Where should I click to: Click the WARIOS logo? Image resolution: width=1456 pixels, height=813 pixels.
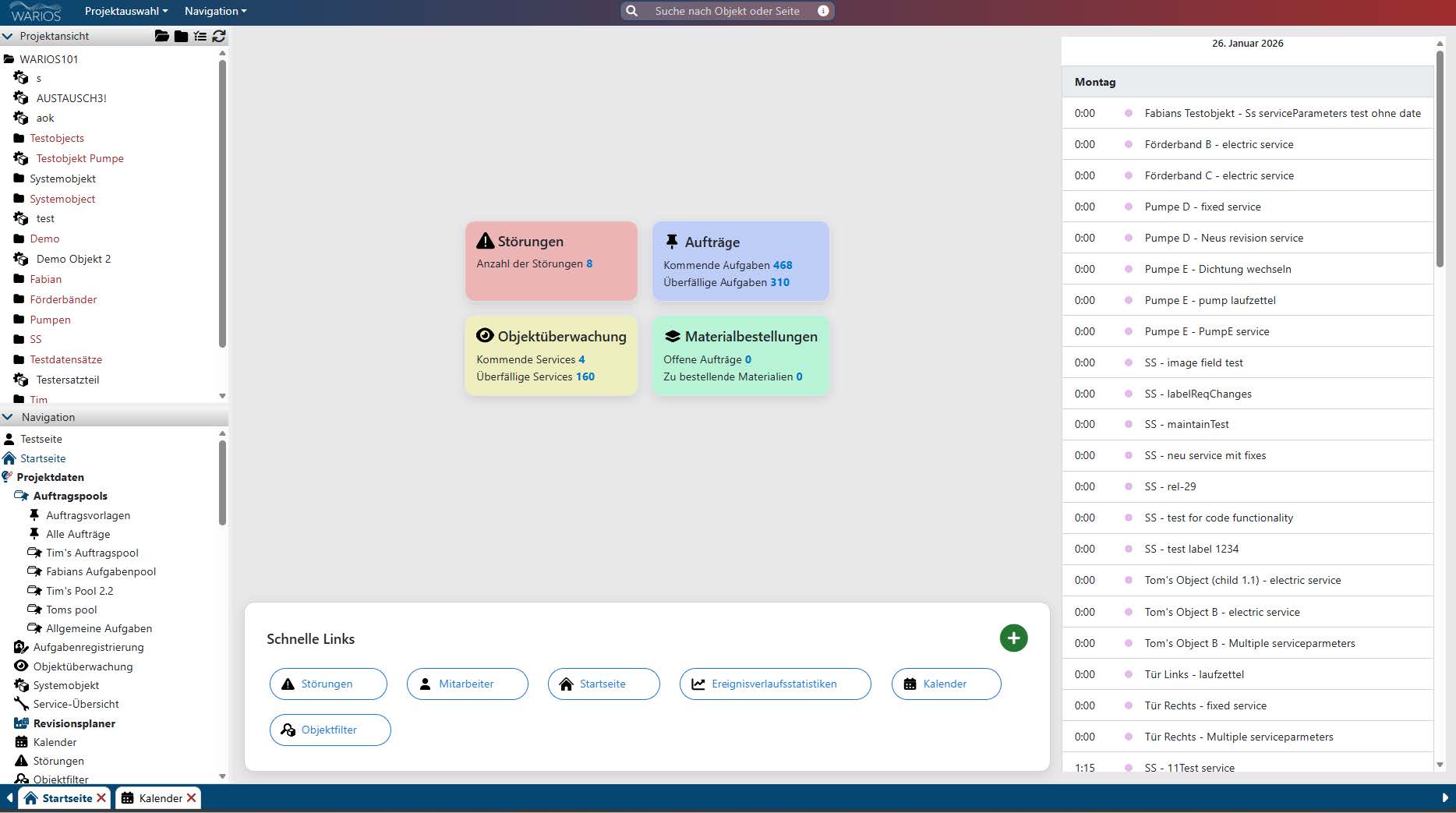(x=36, y=12)
